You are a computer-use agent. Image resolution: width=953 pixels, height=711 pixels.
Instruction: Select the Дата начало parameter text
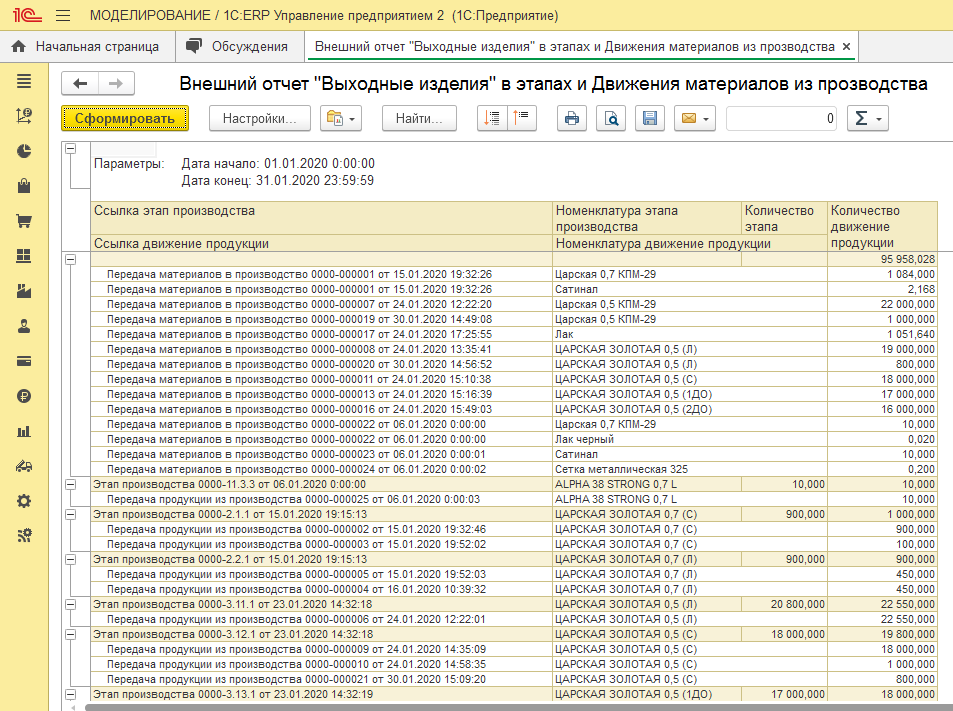pos(278,163)
